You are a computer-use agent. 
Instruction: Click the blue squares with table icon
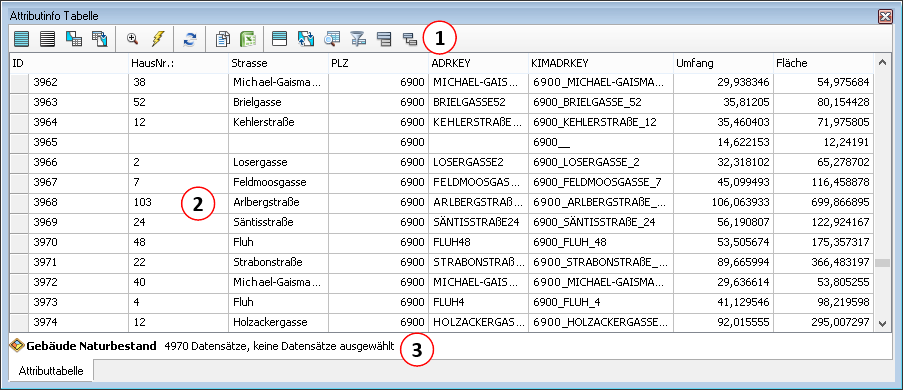click(74, 39)
